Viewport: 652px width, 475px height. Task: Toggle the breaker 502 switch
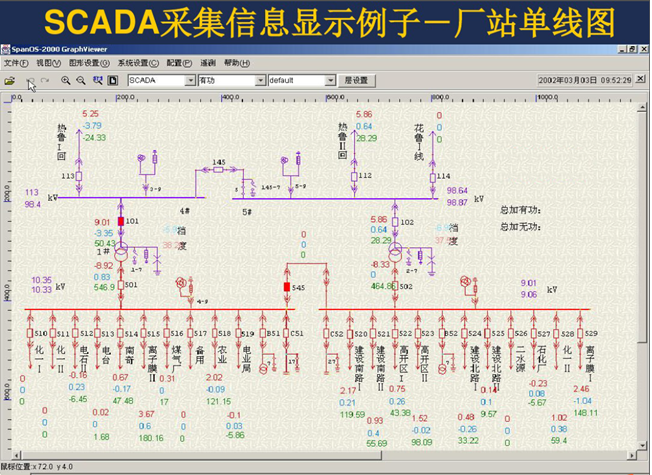pos(396,286)
